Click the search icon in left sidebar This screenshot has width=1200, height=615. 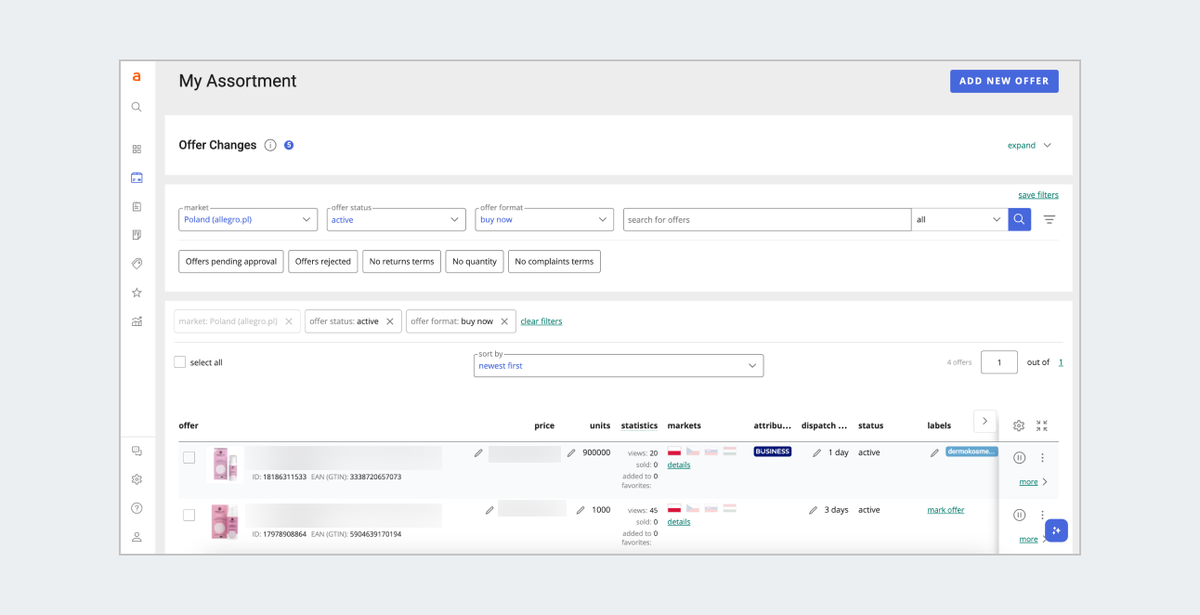[x=137, y=107]
